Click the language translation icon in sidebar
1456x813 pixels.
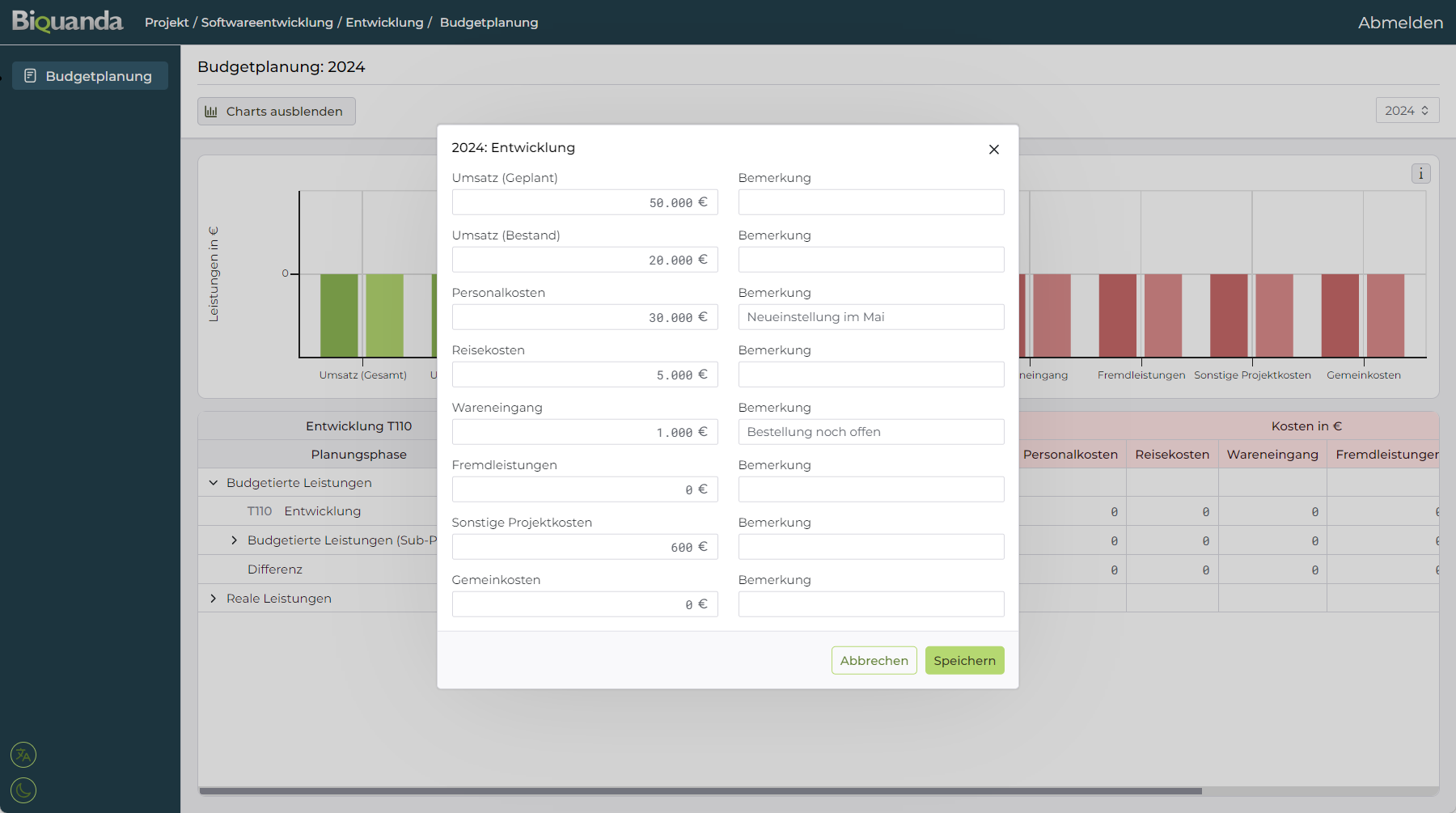pos(23,755)
